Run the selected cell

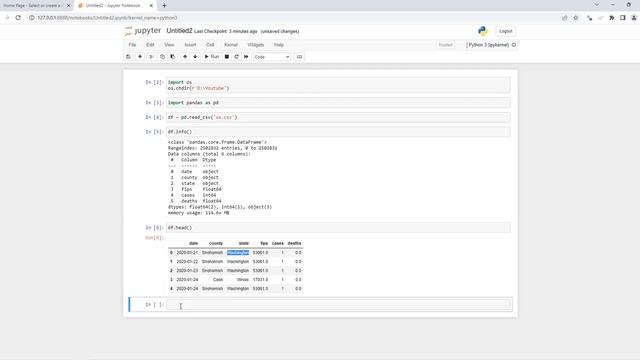point(211,57)
